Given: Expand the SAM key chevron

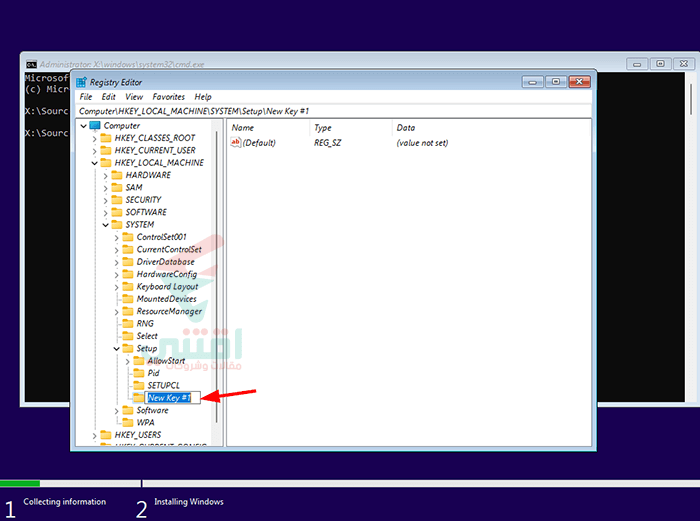Looking at the screenshot, I should pos(105,188).
